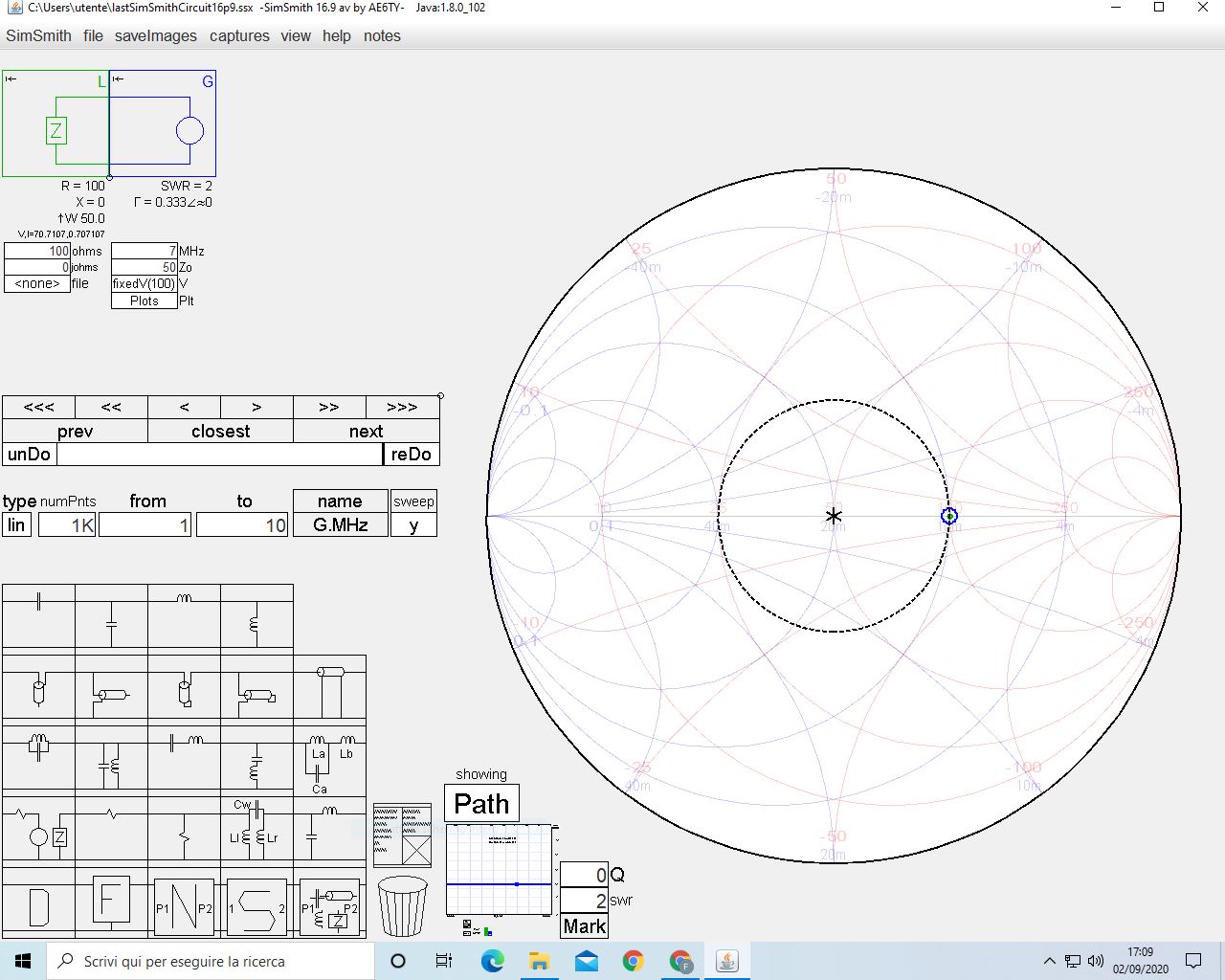Click the unDo button
Viewport: 1225px width, 980px height.
point(30,454)
